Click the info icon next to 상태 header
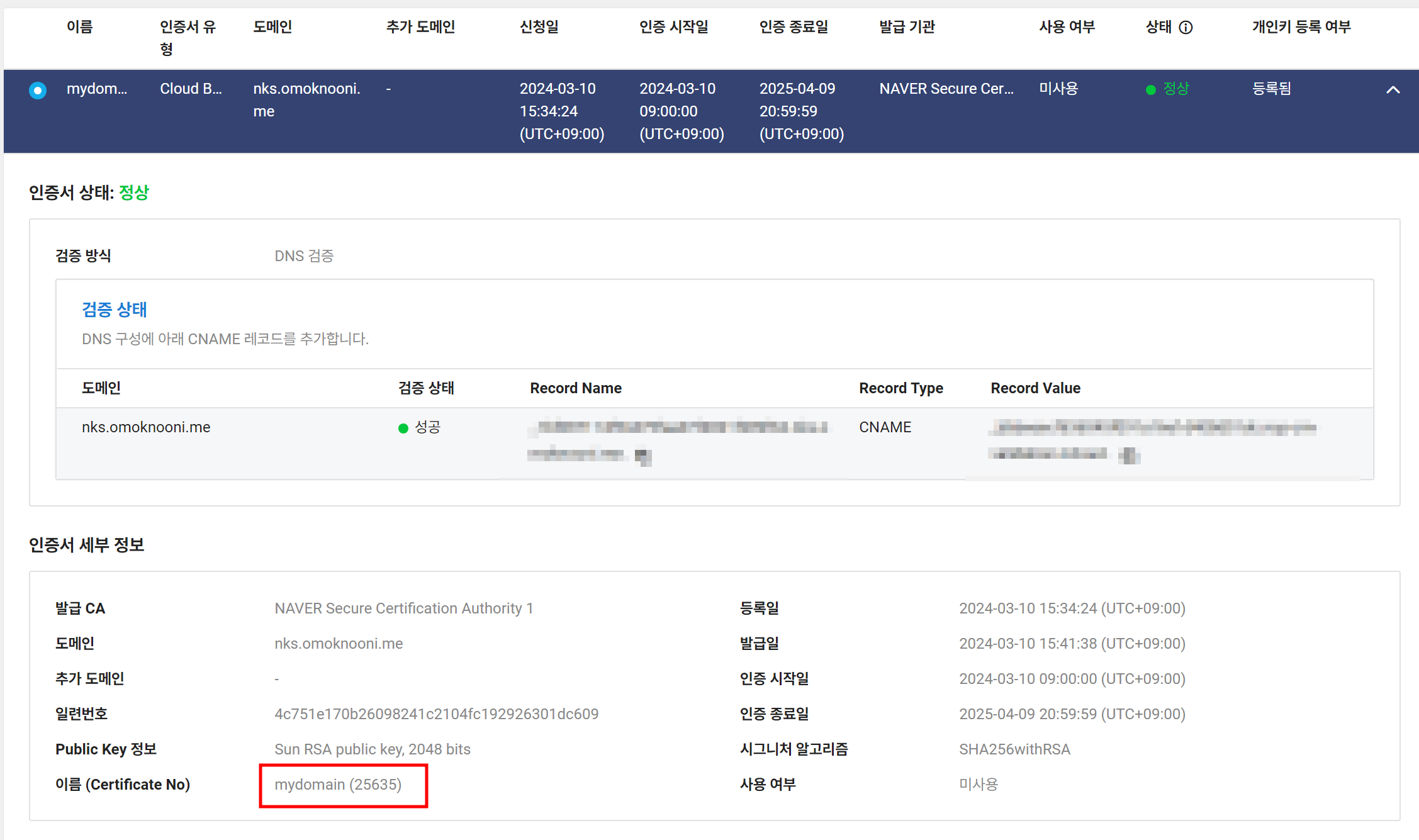Image resolution: width=1419 pixels, height=840 pixels. click(x=1186, y=28)
